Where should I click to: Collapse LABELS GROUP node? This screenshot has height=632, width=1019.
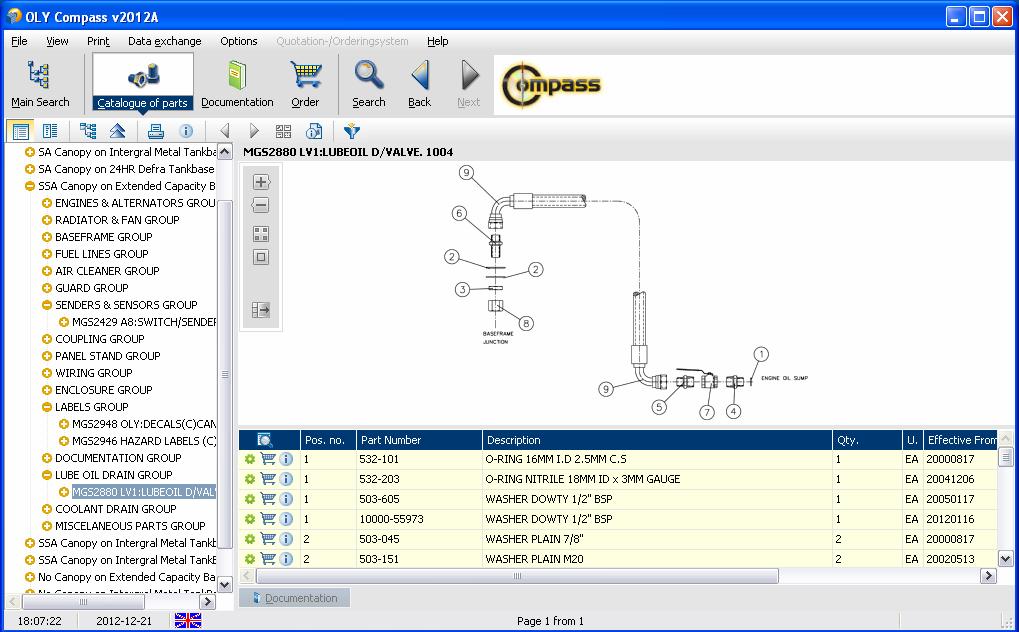(47, 407)
